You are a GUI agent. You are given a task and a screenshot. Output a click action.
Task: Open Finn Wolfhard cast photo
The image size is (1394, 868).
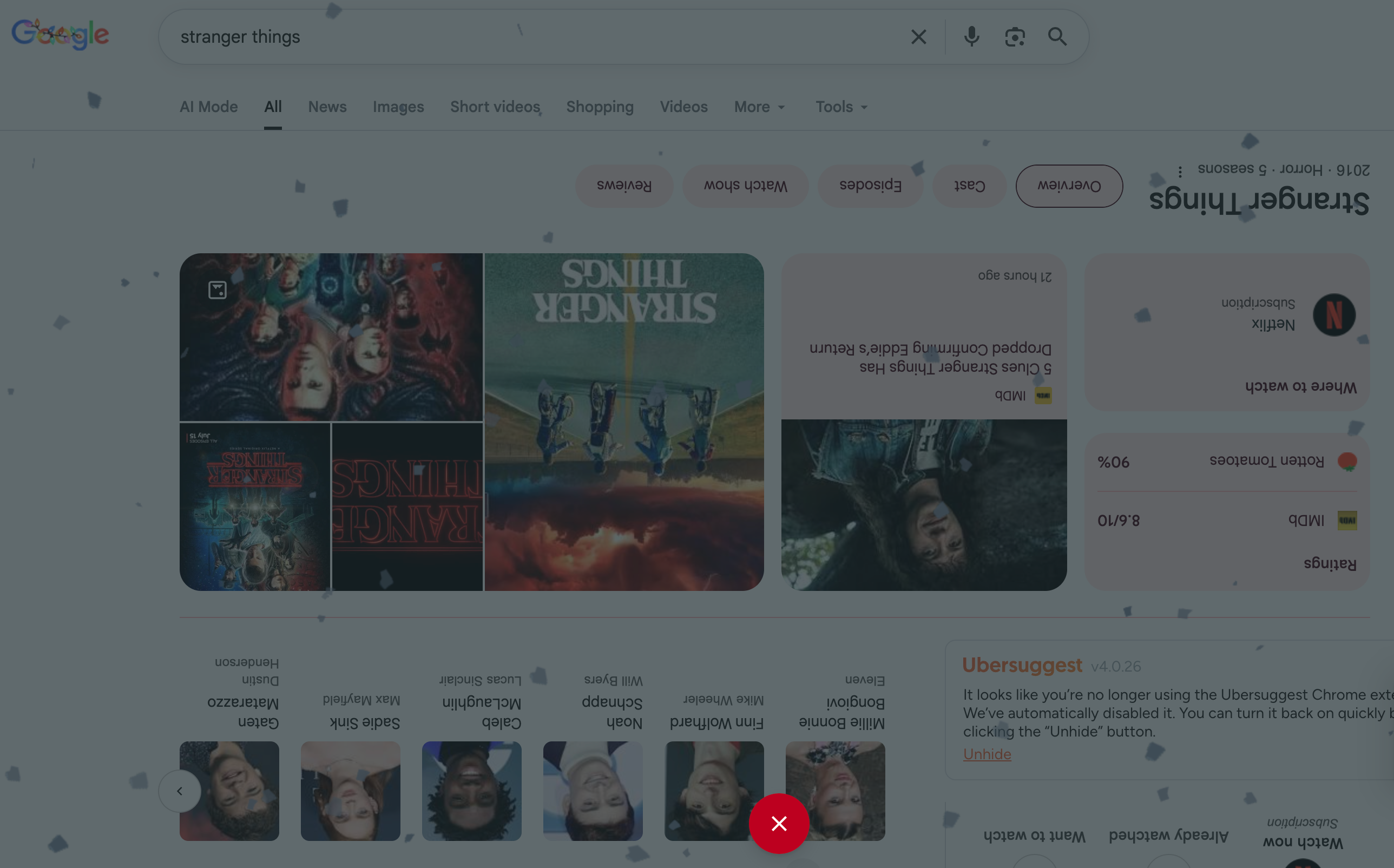coord(714,791)
